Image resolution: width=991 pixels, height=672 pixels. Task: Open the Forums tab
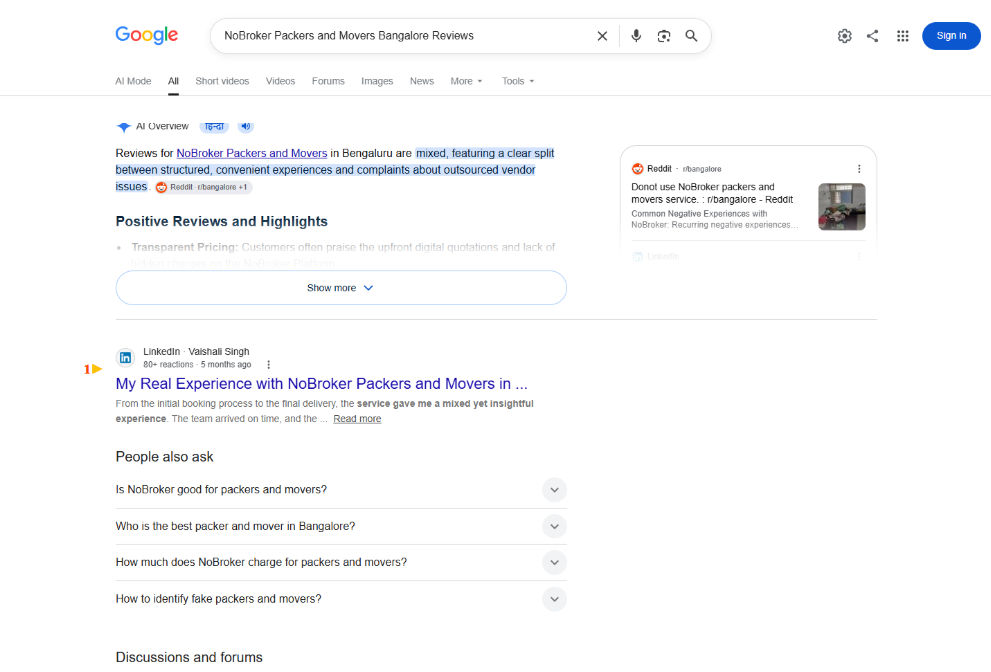click(328, 81)
